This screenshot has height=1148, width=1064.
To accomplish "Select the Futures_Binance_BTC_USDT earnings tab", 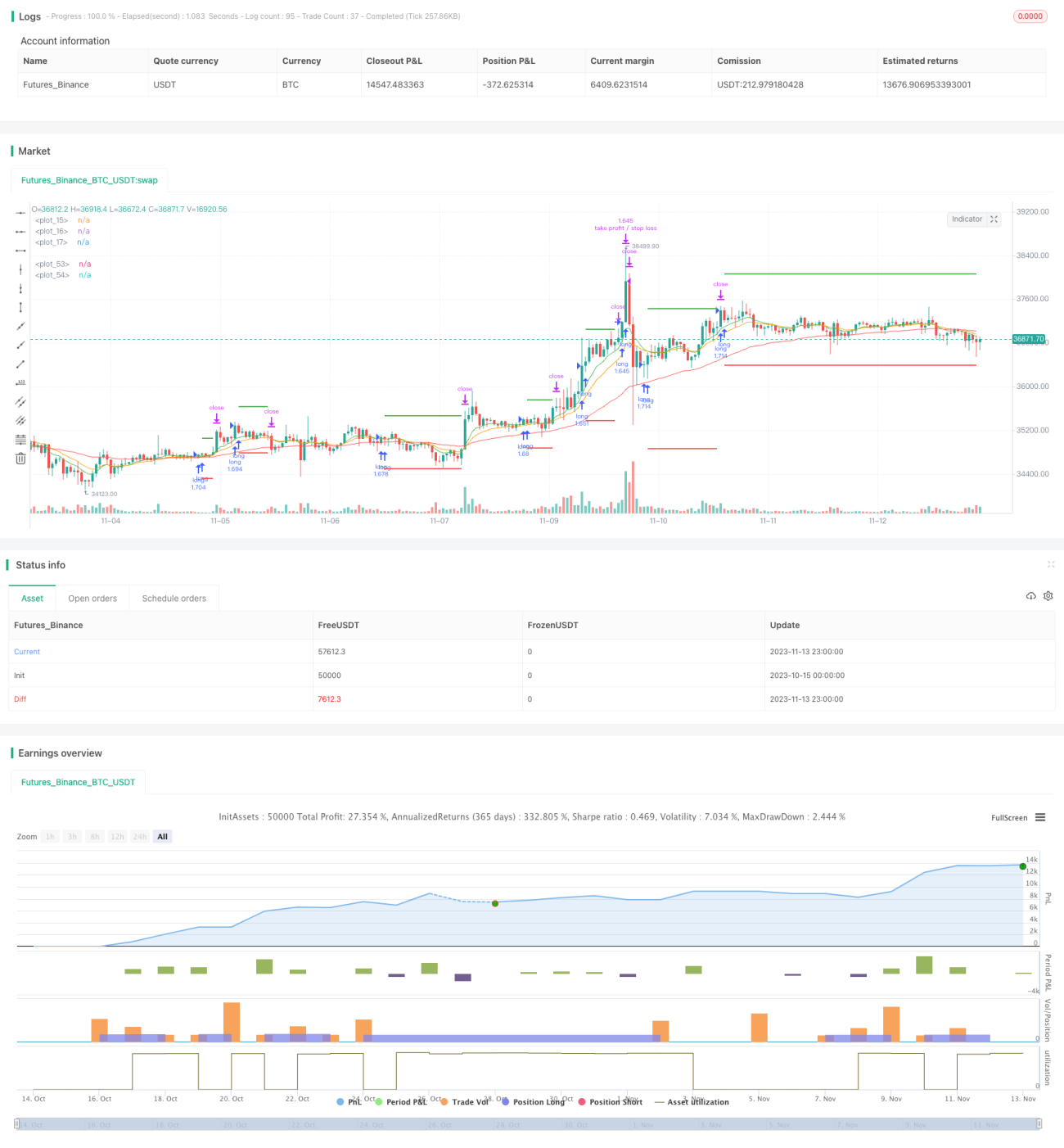I will (78, 782).
